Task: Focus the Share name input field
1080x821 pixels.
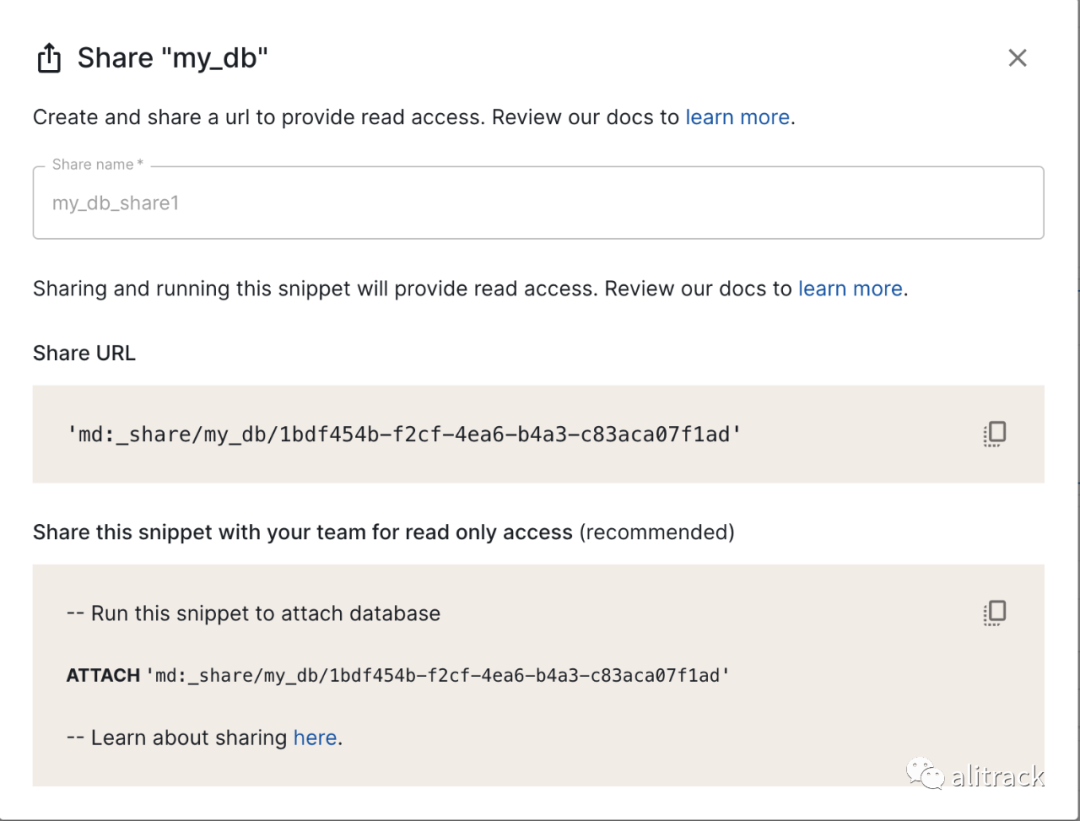Action: 538,203
